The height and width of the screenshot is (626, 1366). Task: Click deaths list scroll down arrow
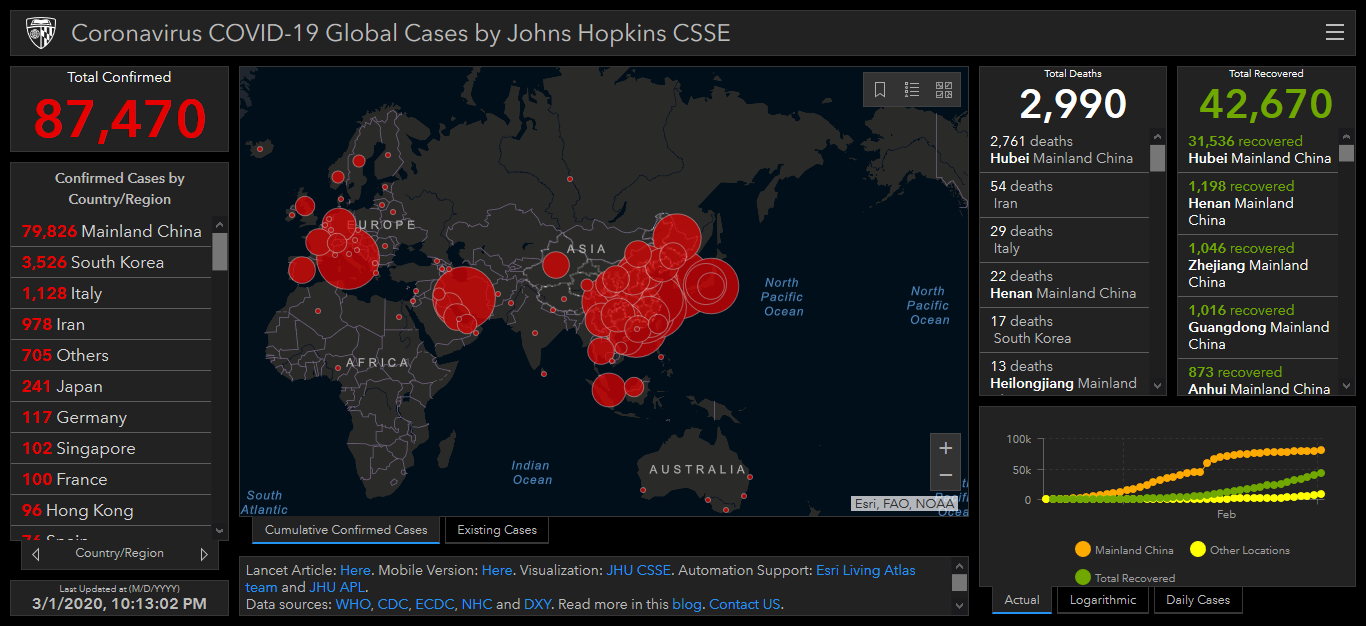pyautogui.click(x=1158, y=386)
